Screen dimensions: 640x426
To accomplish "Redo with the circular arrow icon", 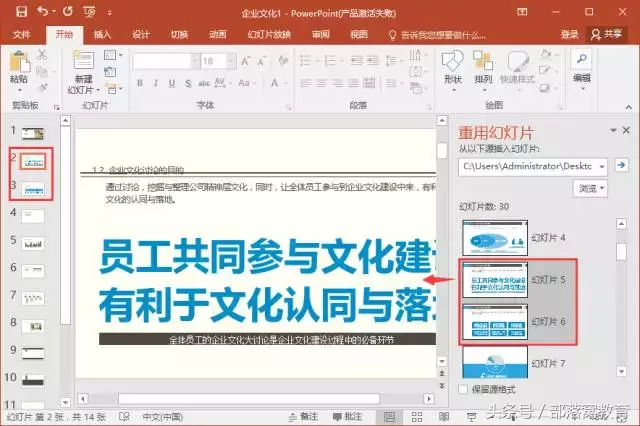I will 68,11.
